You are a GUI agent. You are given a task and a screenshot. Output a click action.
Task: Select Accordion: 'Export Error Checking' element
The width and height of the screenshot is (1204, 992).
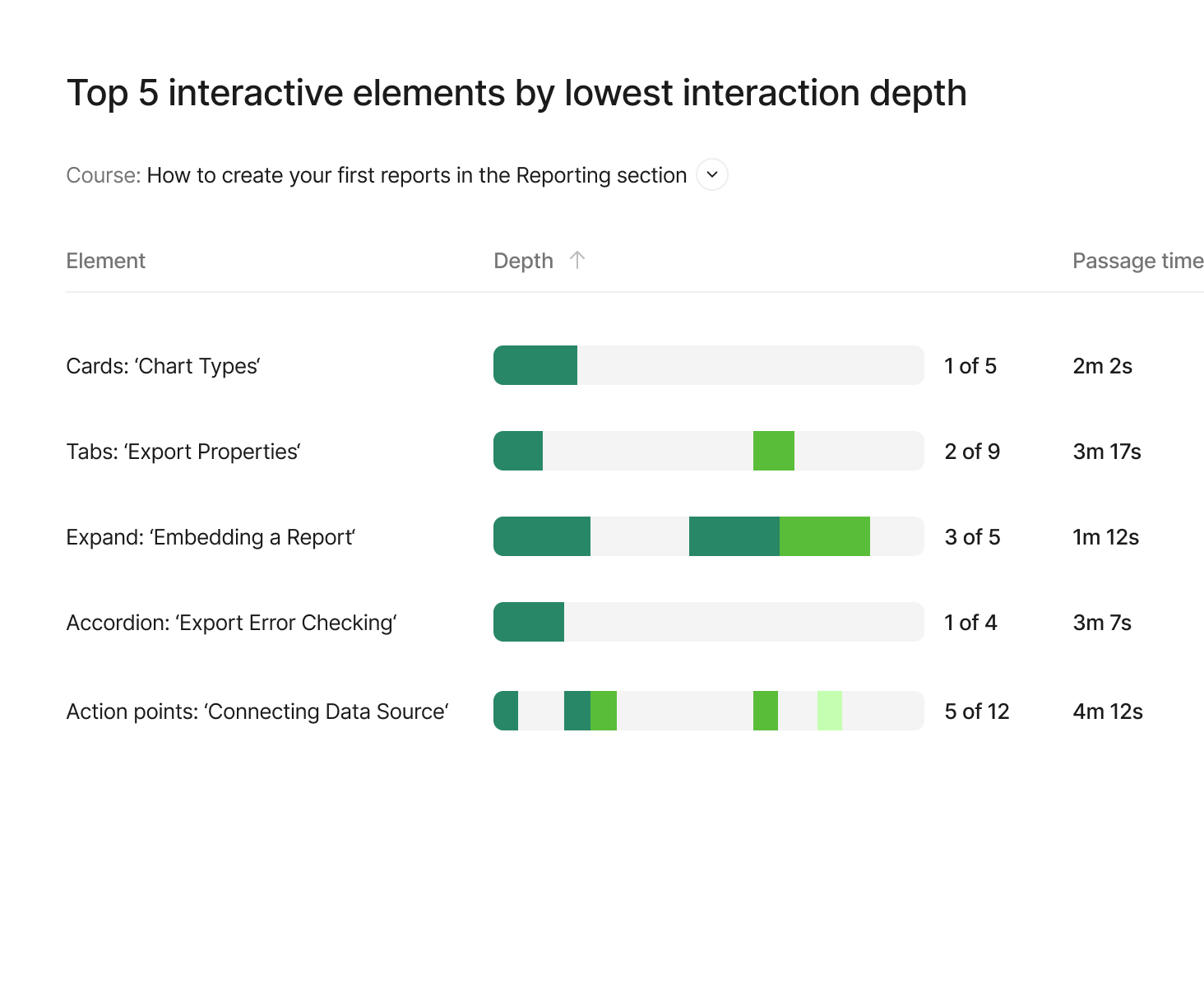pos(231,623)
